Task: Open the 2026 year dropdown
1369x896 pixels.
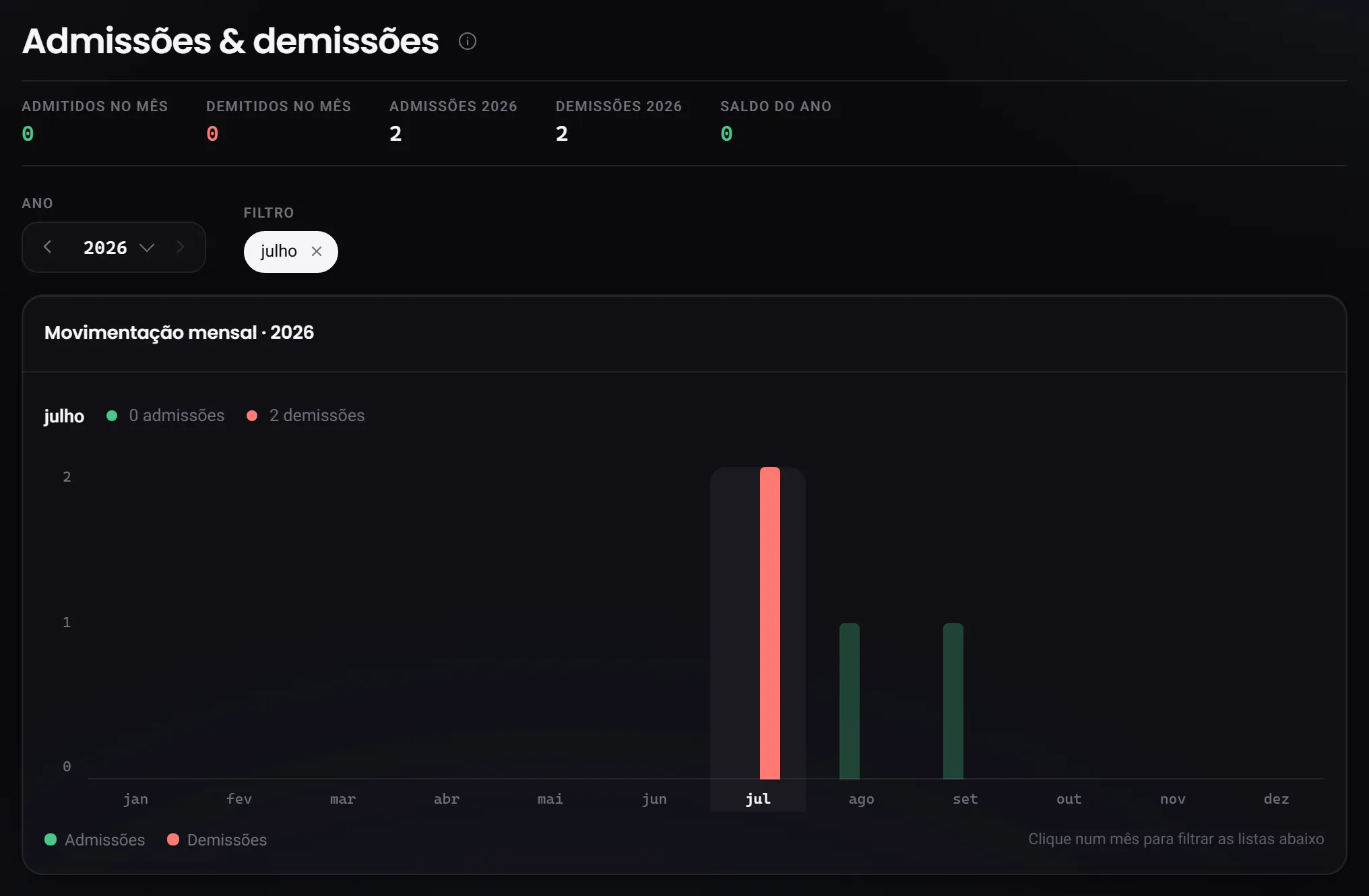Action: pyautogui.click(x=119, y=247)
